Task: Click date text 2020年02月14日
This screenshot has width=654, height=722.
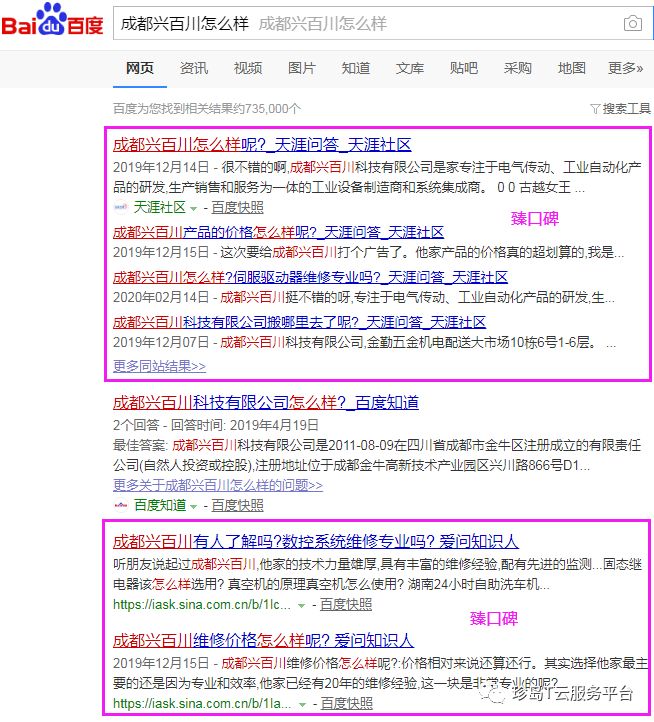Action: (x=161, y=297)
